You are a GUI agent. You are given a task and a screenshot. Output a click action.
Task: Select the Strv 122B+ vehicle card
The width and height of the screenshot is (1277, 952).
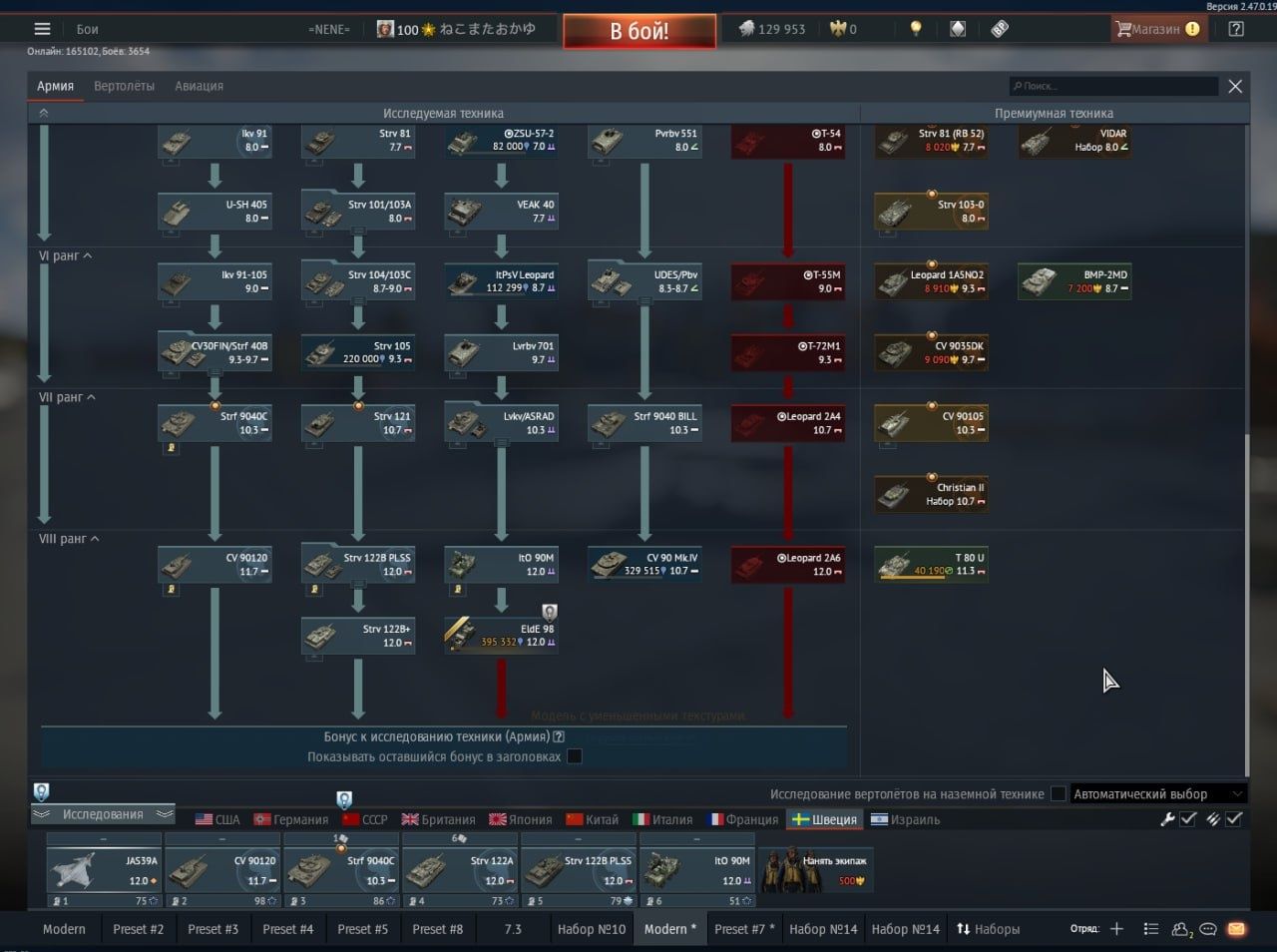[x=358, y=635]
